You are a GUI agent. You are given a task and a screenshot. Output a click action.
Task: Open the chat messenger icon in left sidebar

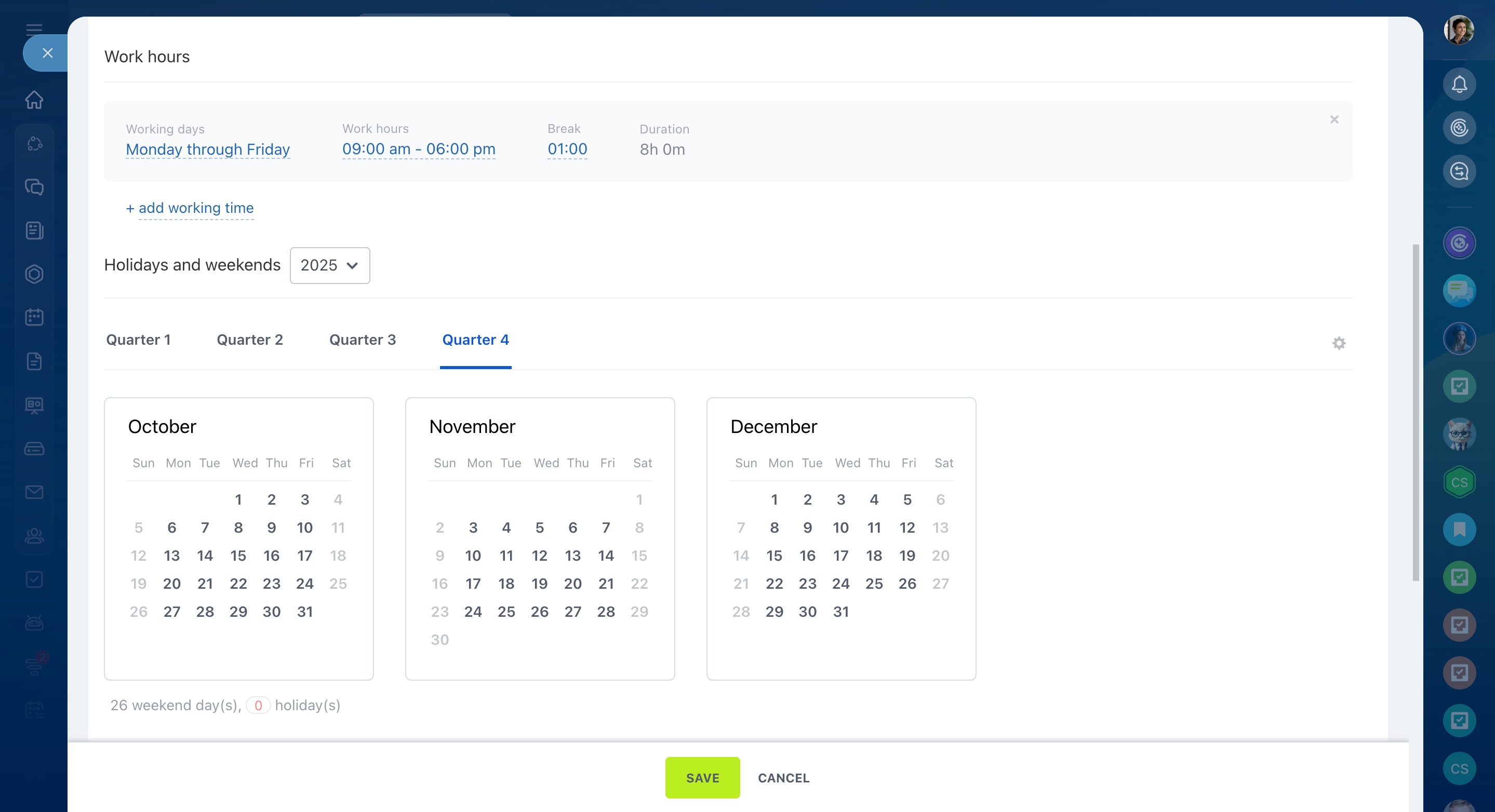click(34, 187)
